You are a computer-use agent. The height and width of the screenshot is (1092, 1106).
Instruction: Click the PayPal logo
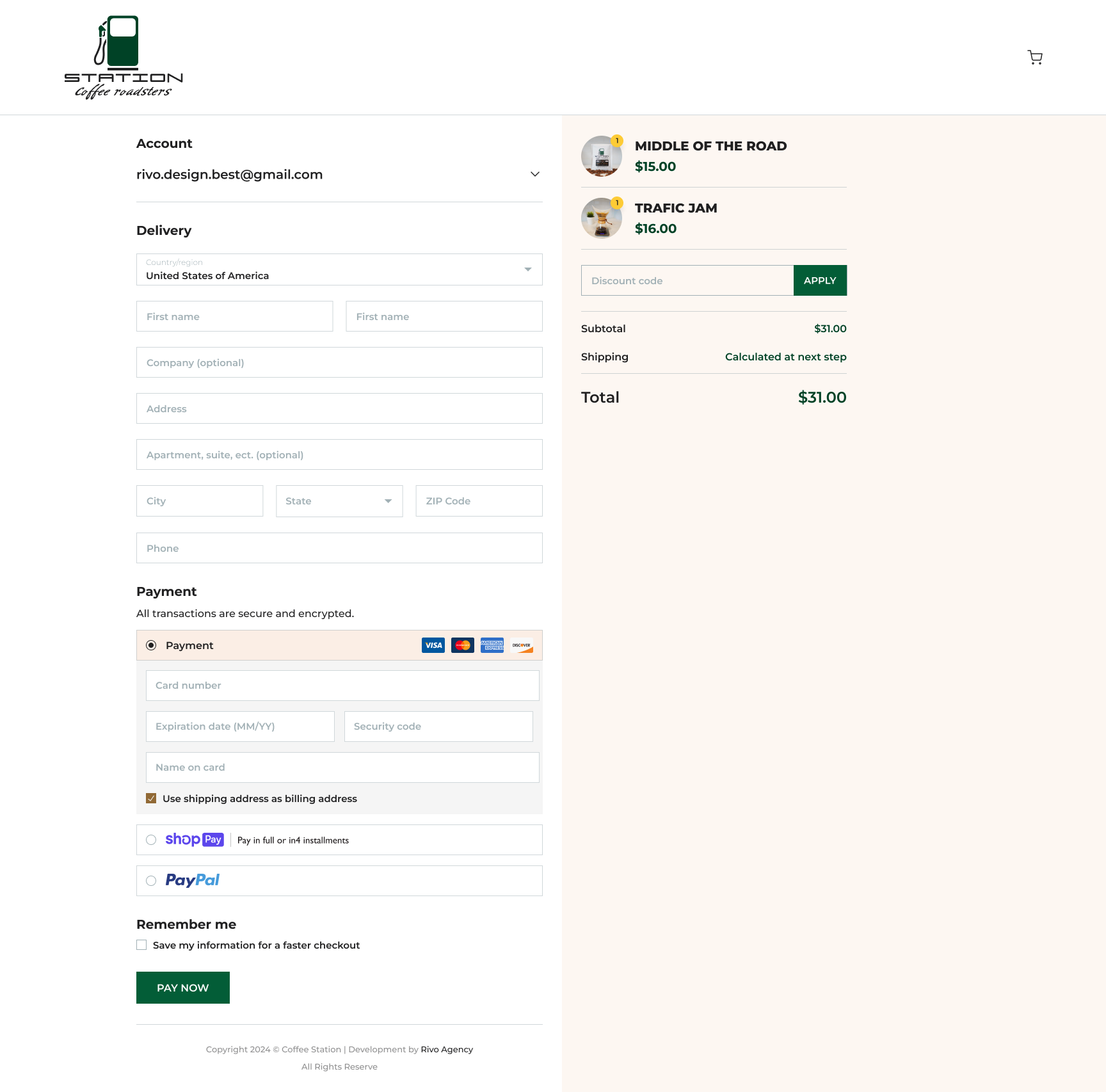coord(192,881)
